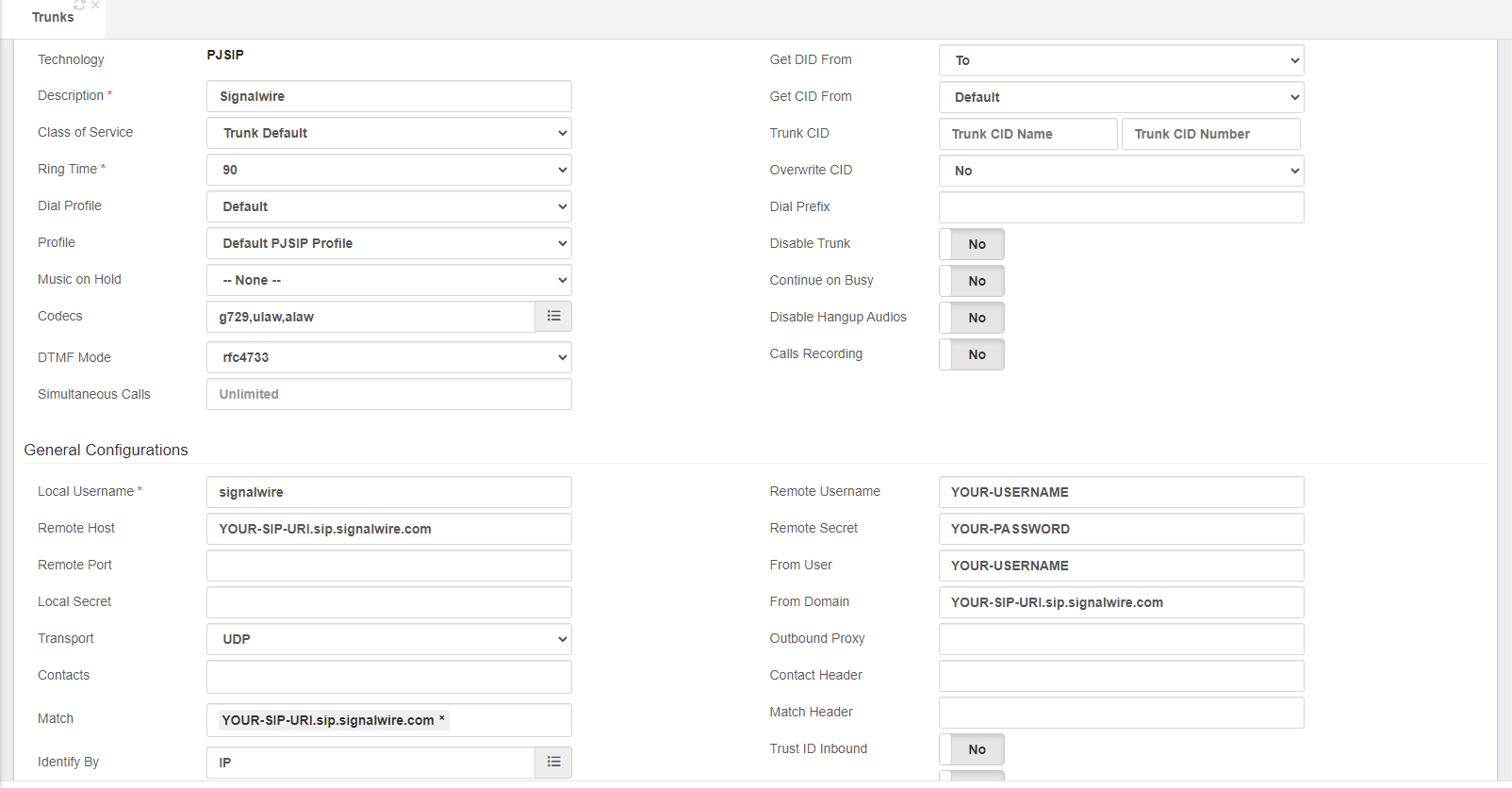Open the Identify By list picker icon
1512x788 pixels.
click(553, 763)
